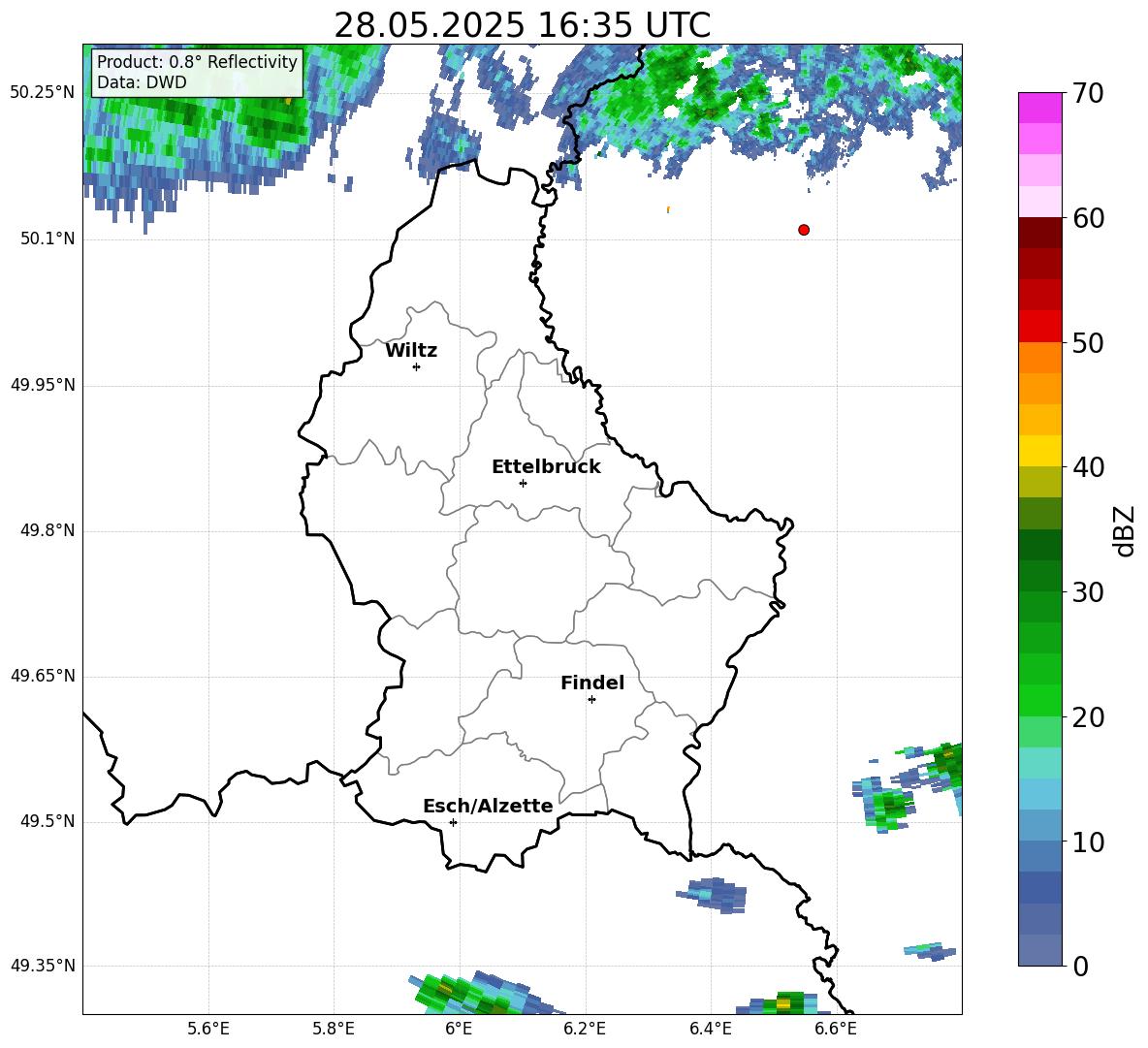
Task: Click the 10 tick on the colorbar
Action: click(1087, 842)
